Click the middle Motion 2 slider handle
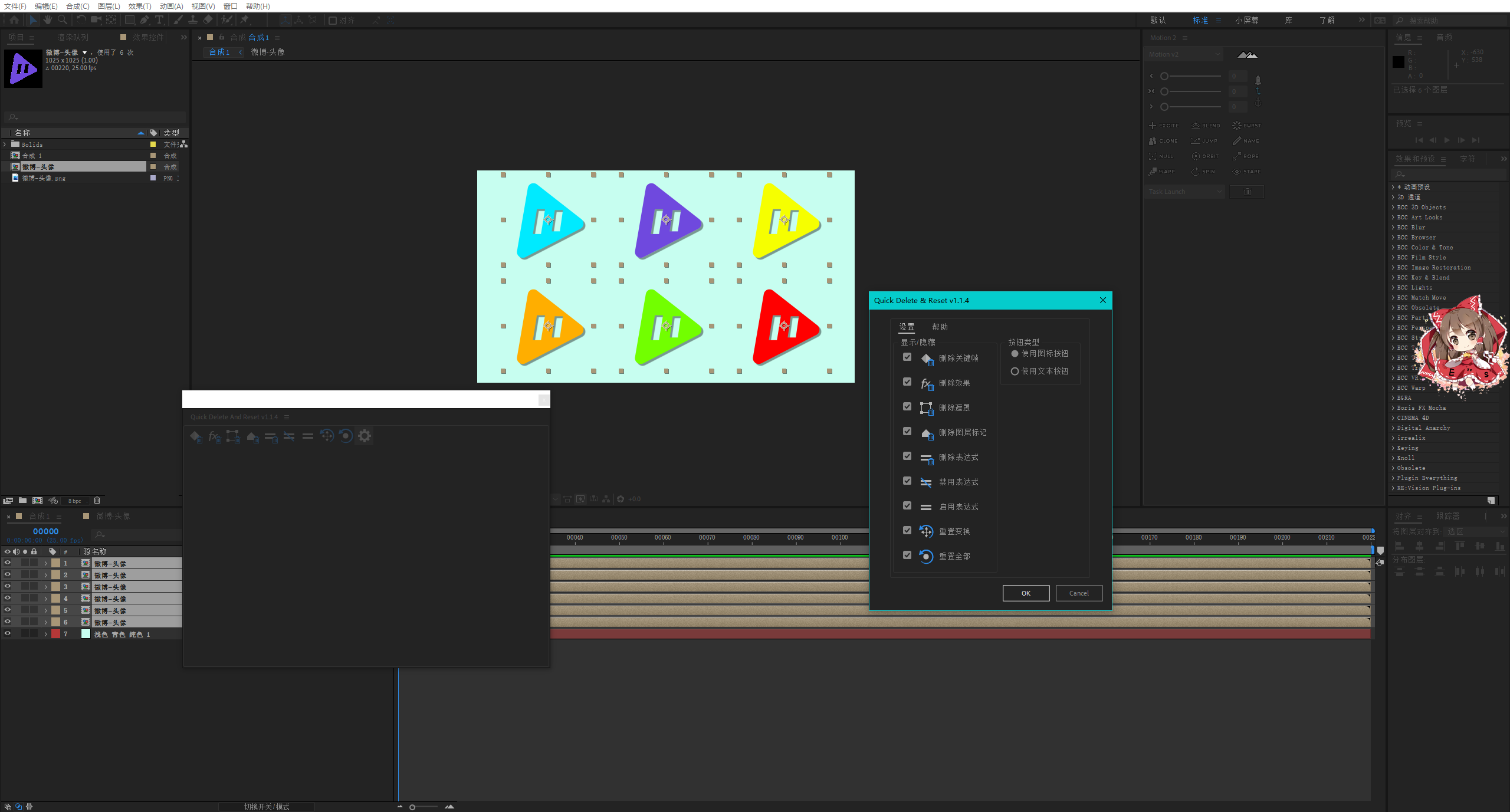This screenshot has height=812, width=1510. point(1164,91)
